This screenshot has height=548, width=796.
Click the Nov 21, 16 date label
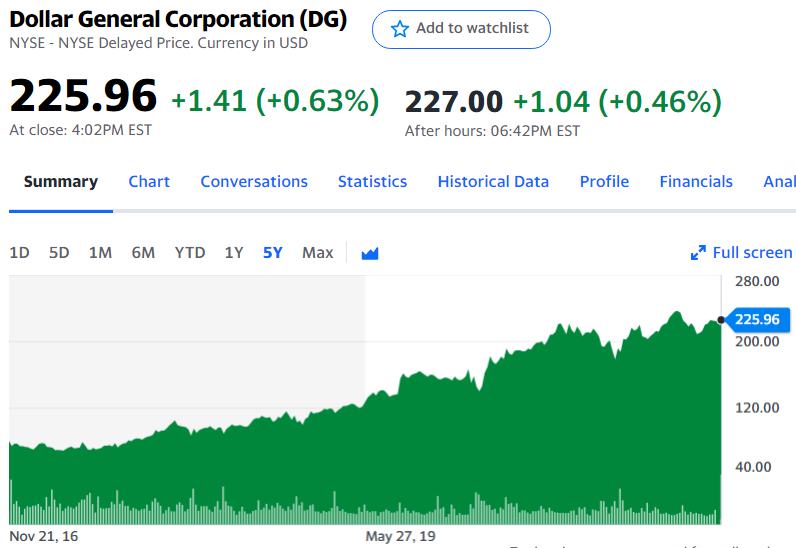(44, 536)
